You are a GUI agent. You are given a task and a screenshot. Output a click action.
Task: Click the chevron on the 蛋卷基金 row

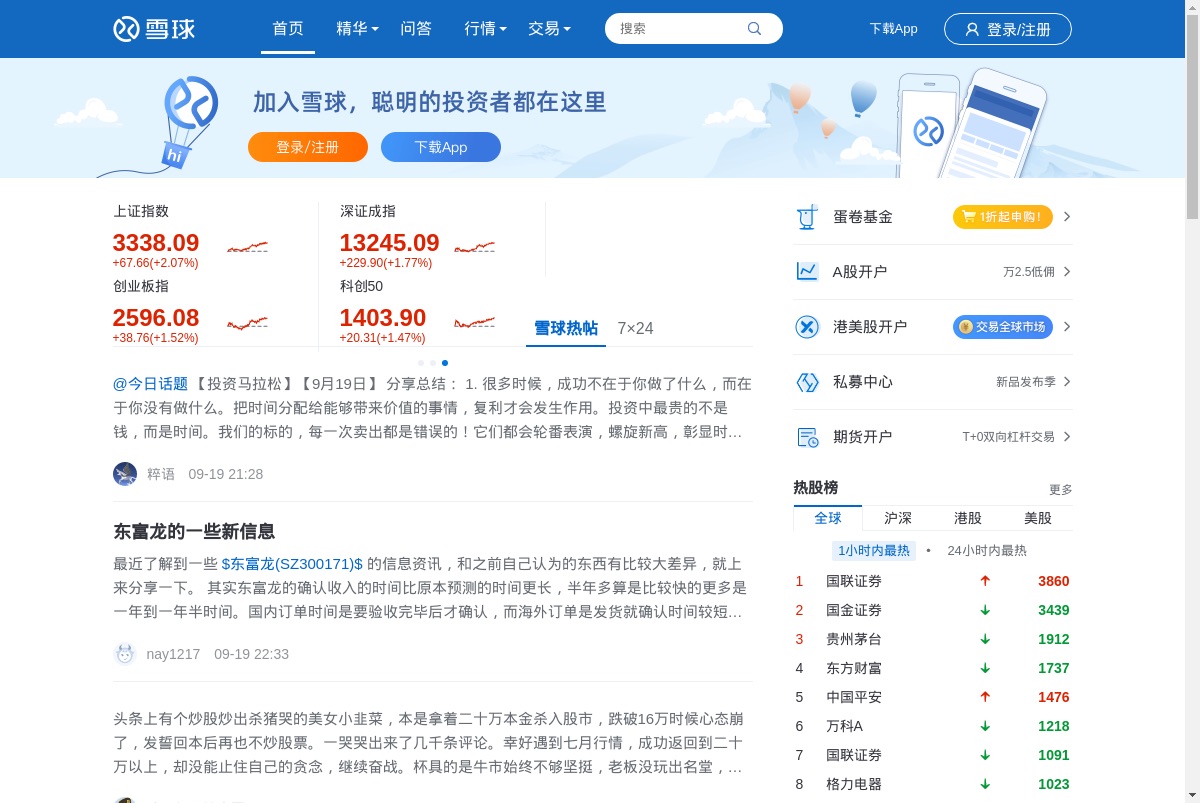[1067, 217]
